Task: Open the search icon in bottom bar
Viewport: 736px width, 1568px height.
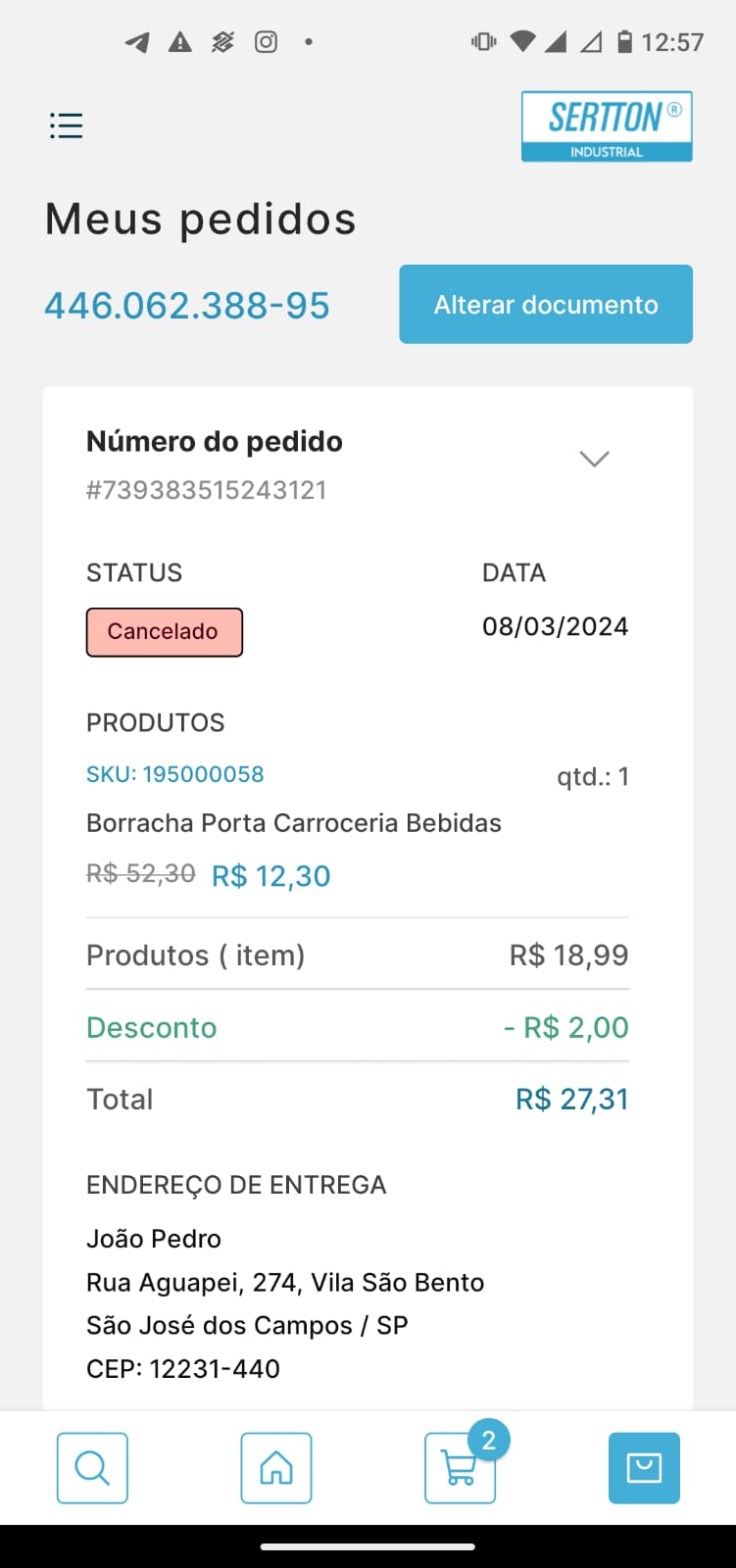Action: coord(92,1467)
